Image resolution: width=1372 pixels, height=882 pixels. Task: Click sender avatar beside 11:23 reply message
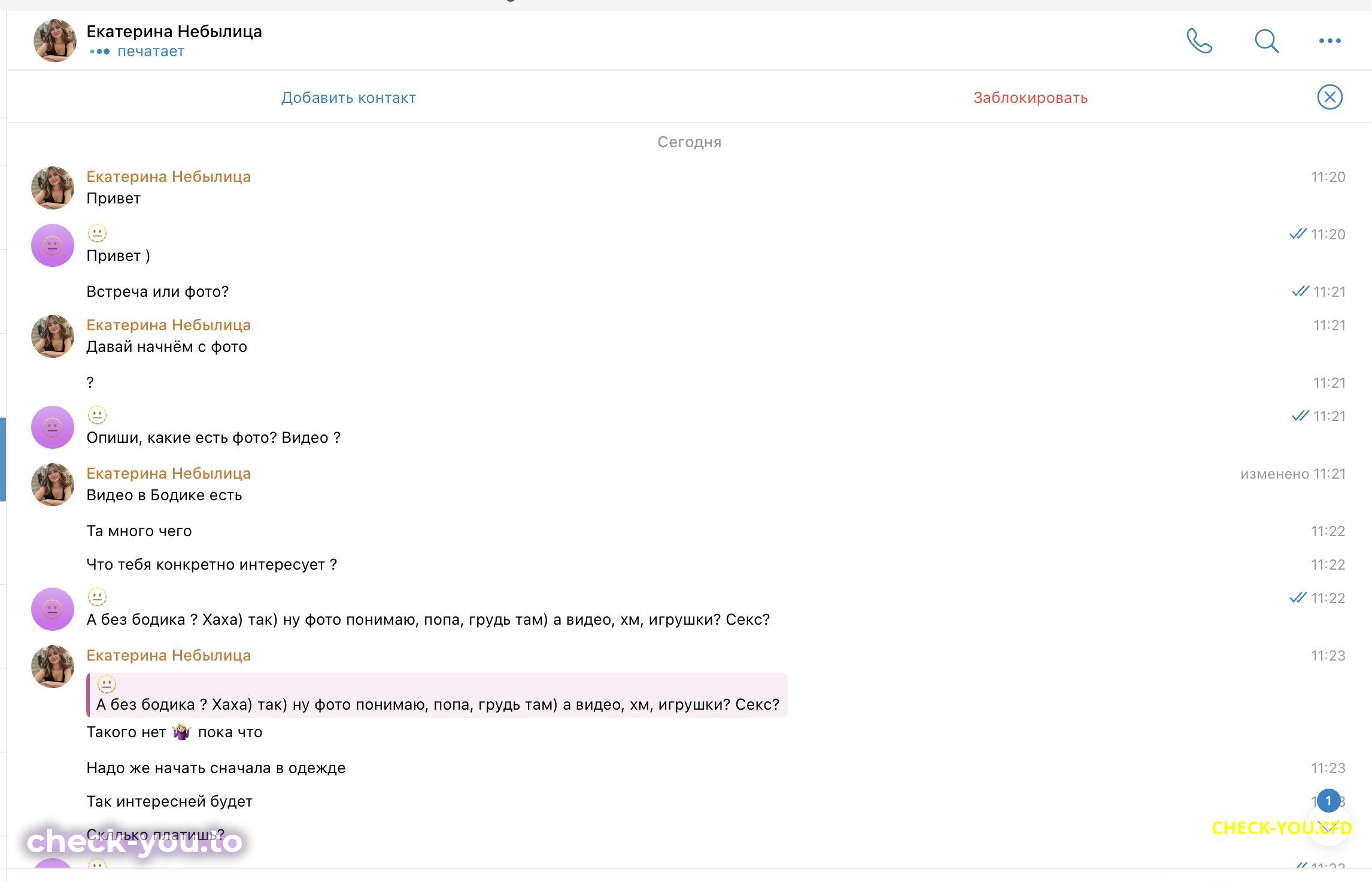53,667
